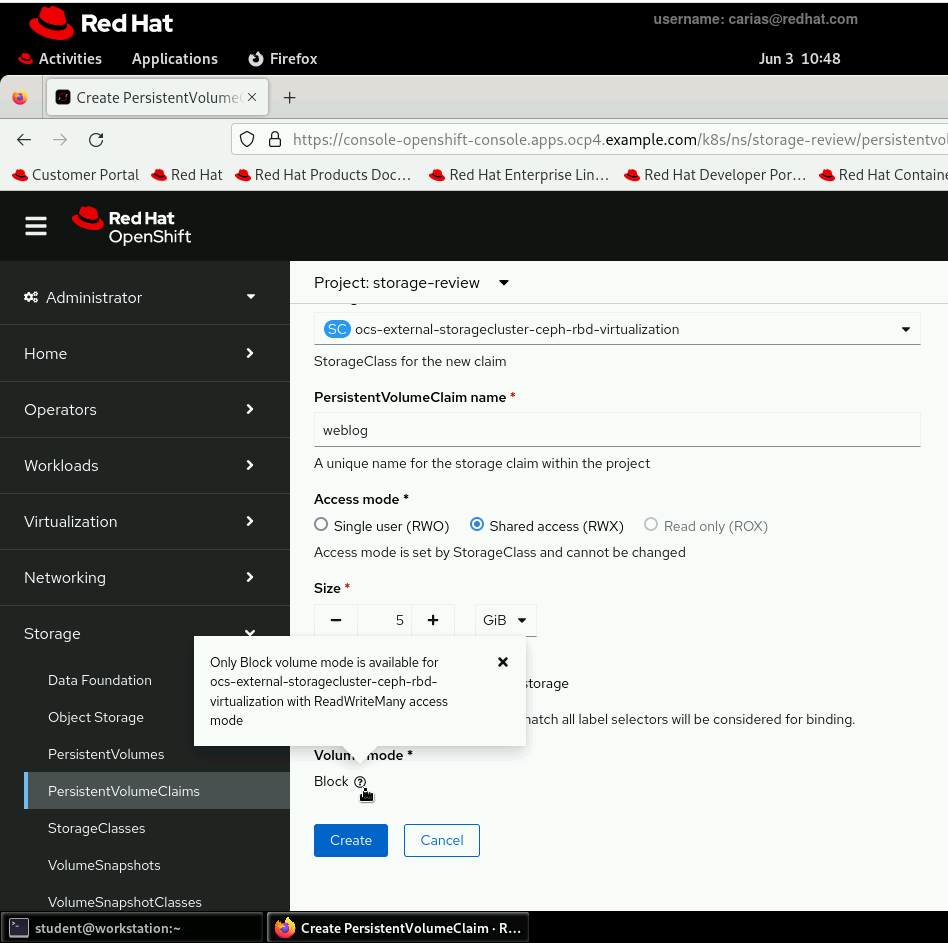This screenshot has width=948, height=943.
Task: Increase size with the plus button
Action: 433,620
